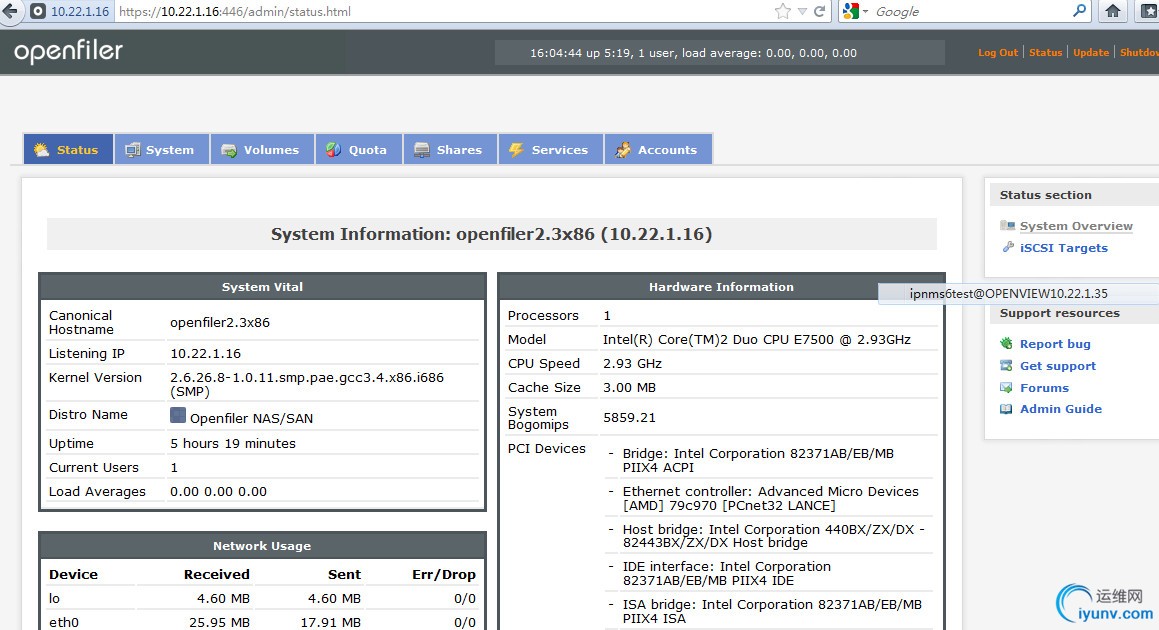Click the Get support link
The height and width of the screenshot is (630, 1159).
coord(1057,366)
